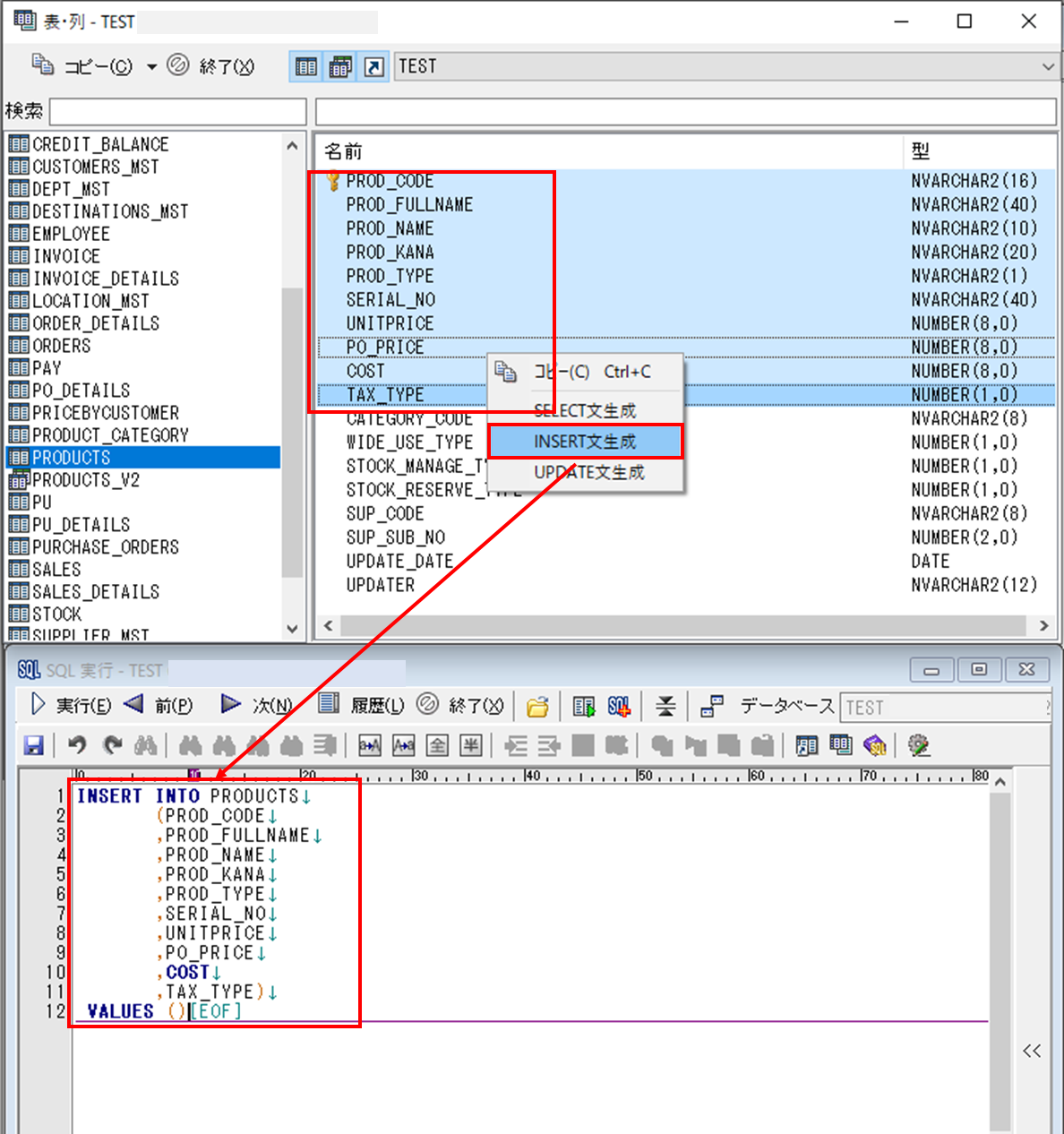Open the TEST table name dropdown
The image size is (1064, 1134).
[1048, 65]
